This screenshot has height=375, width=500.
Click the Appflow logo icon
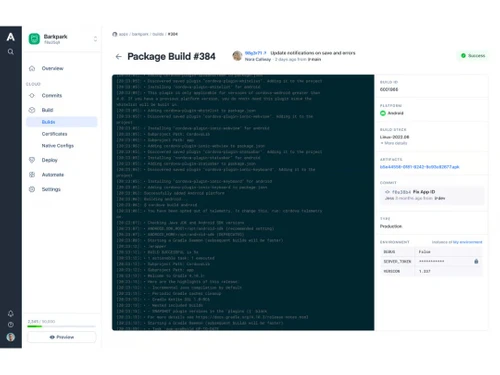[11, 37]
